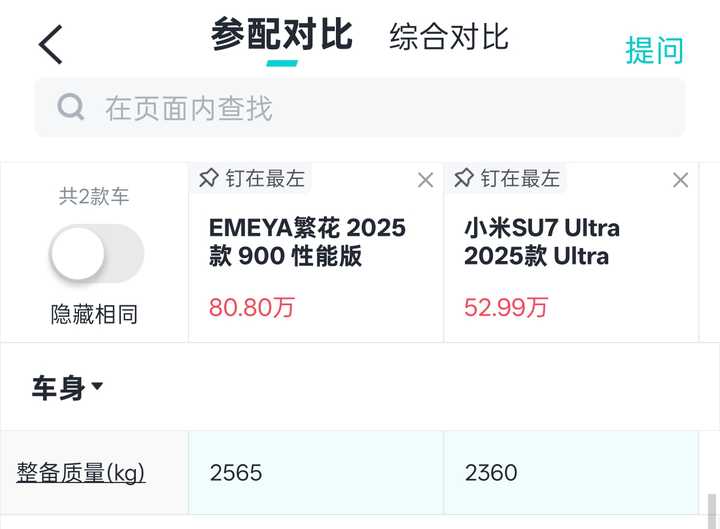Collapse the 车身 section arrow
Viewport: 720px width, 529px height.
click(x=97, y=386)
